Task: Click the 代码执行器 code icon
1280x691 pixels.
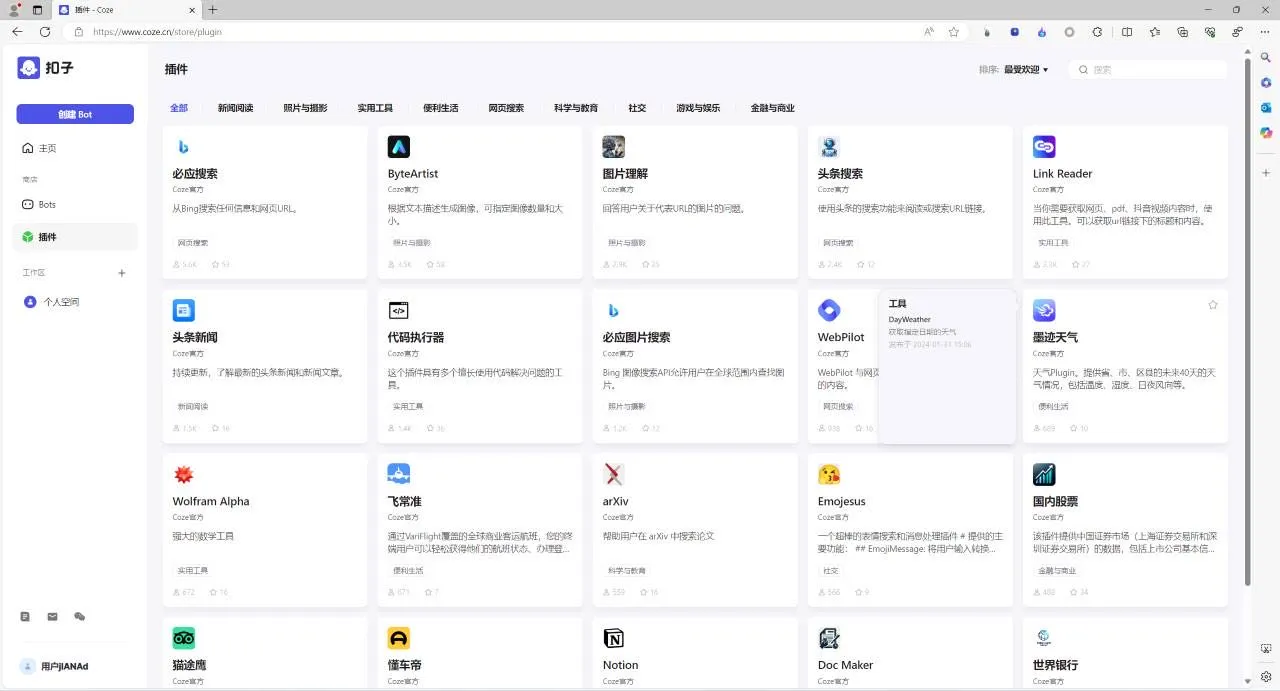Action: 399,310
